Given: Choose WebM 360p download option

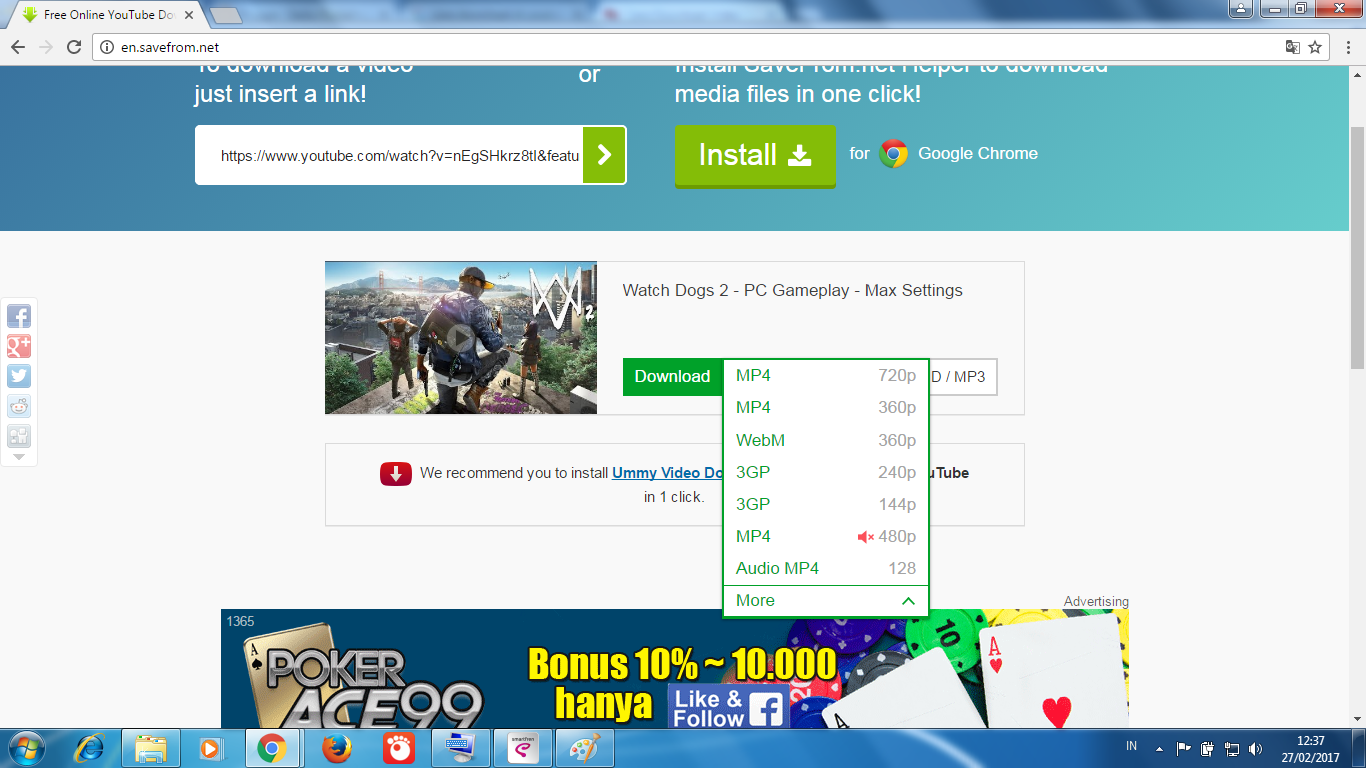Looking at the screenshot, I should coord(826,440).
